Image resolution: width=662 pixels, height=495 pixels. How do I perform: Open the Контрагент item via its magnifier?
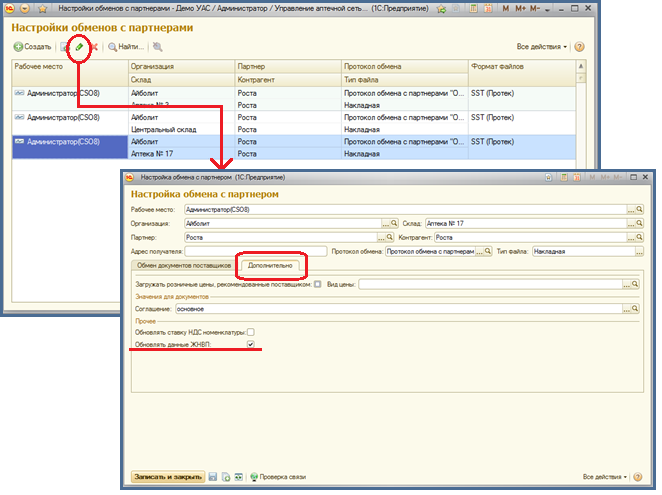pos(640,237)
